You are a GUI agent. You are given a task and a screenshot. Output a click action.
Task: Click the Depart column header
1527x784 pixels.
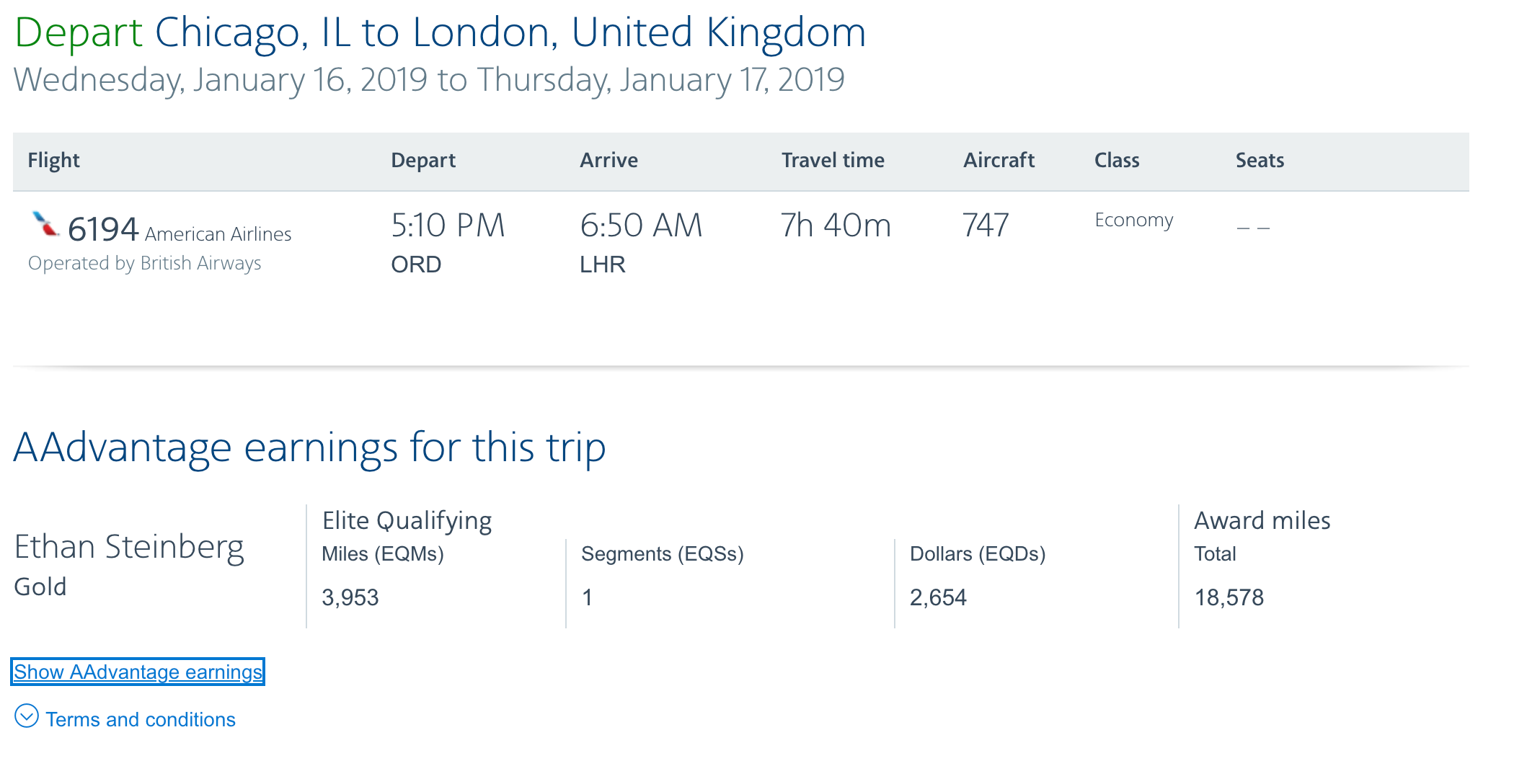tap(423, 160)
